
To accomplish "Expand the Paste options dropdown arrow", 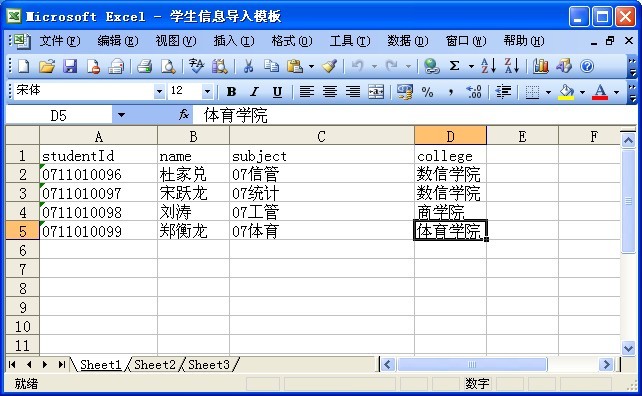I will (x=312, y=66).
